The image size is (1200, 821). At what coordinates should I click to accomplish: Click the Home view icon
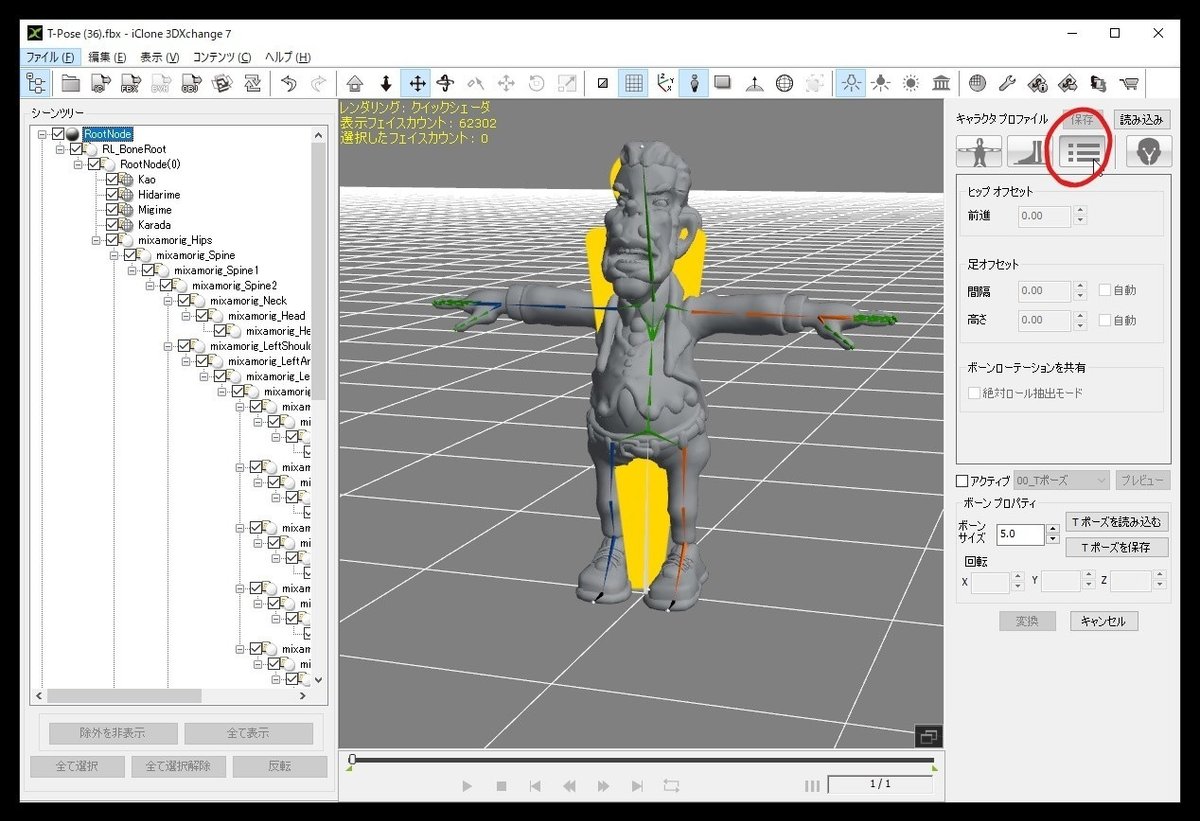(x=355, y=83)
